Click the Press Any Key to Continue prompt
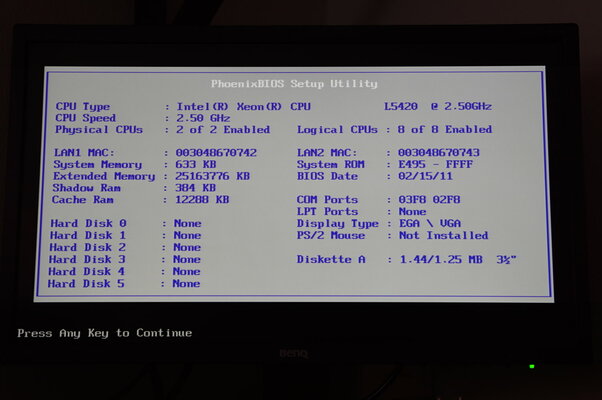The image size is (602, 400). tap(104, 333)
